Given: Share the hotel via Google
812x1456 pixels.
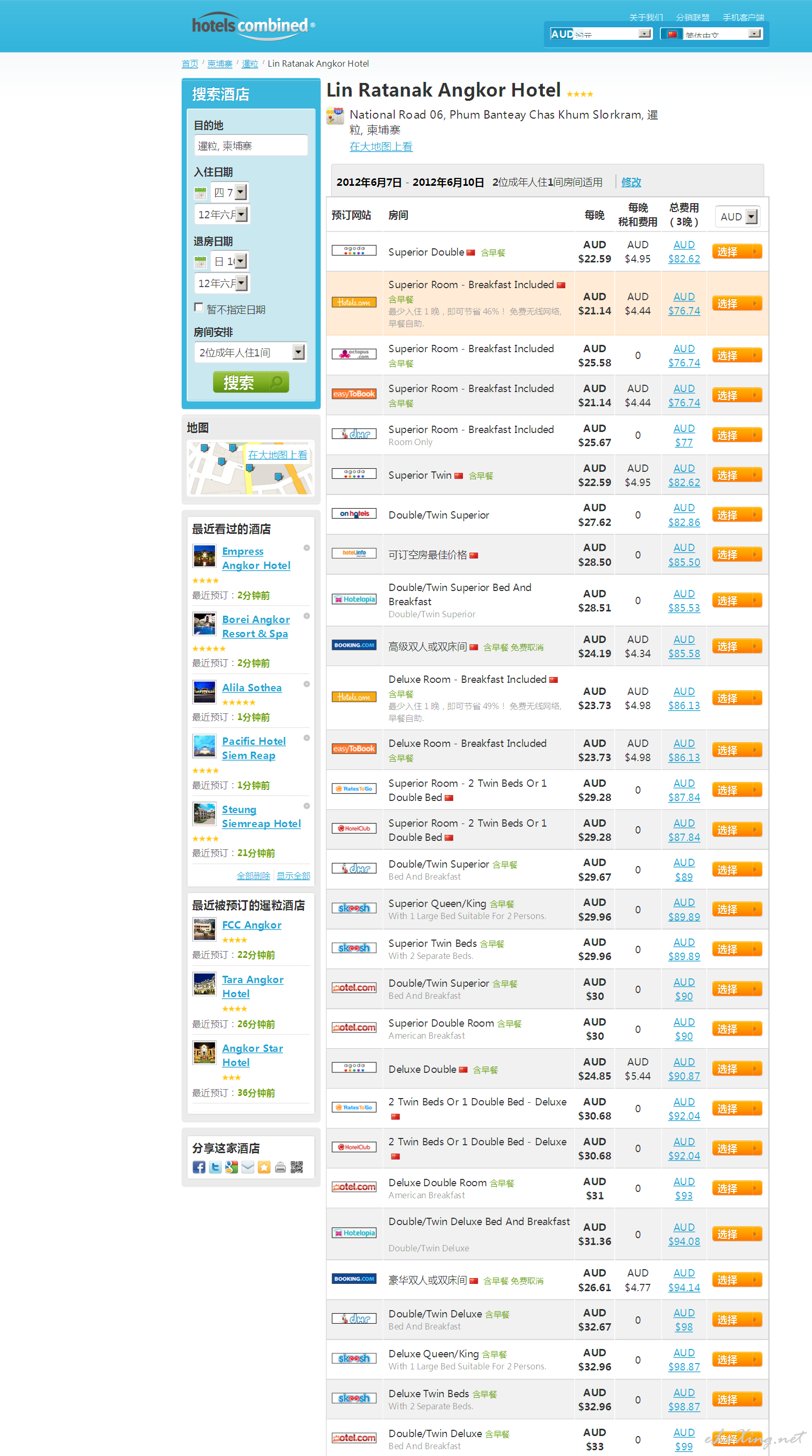Looking at the screenshot, I should [x=231, y=1167].
